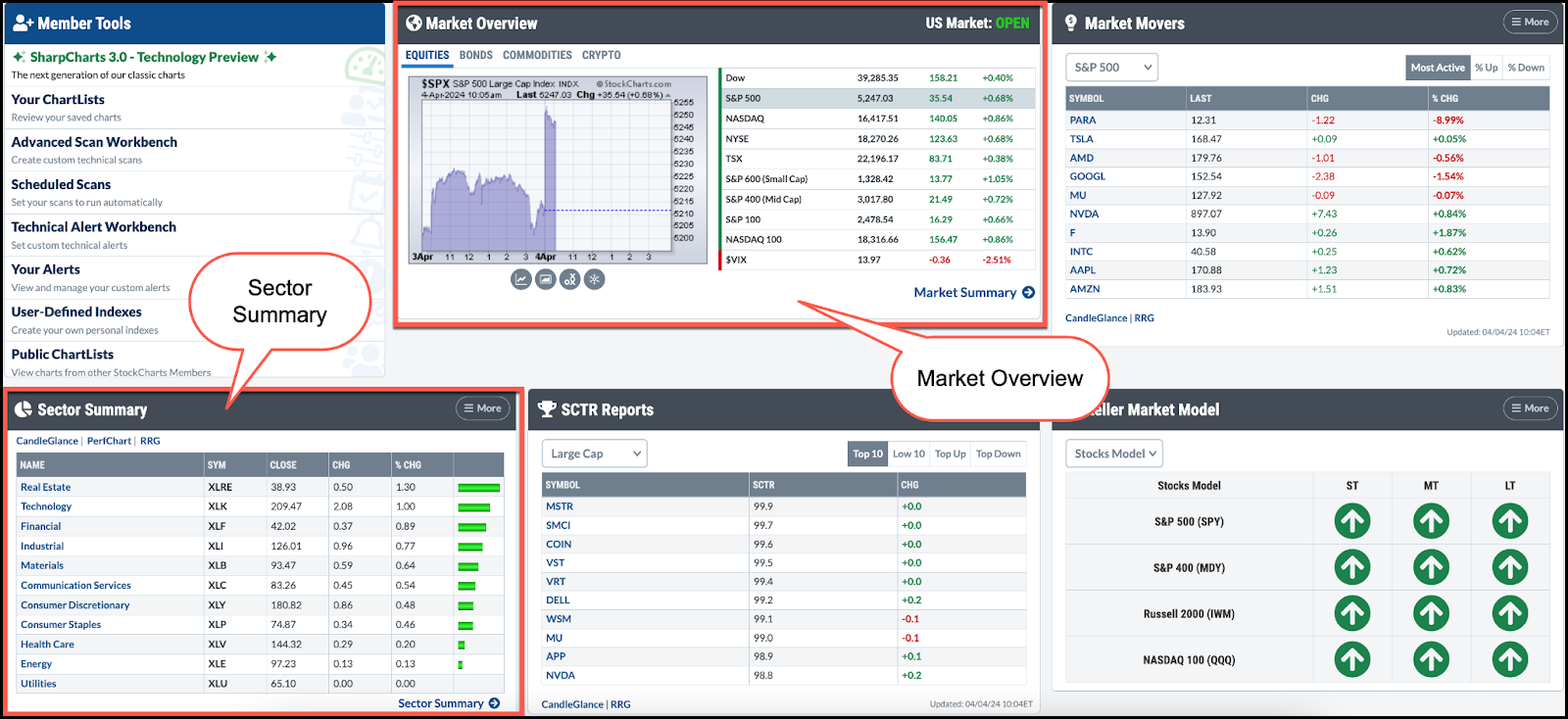1568x719 pixels.
Task: Click the $SPX chart thumbnail
Action: pos(557,169)
